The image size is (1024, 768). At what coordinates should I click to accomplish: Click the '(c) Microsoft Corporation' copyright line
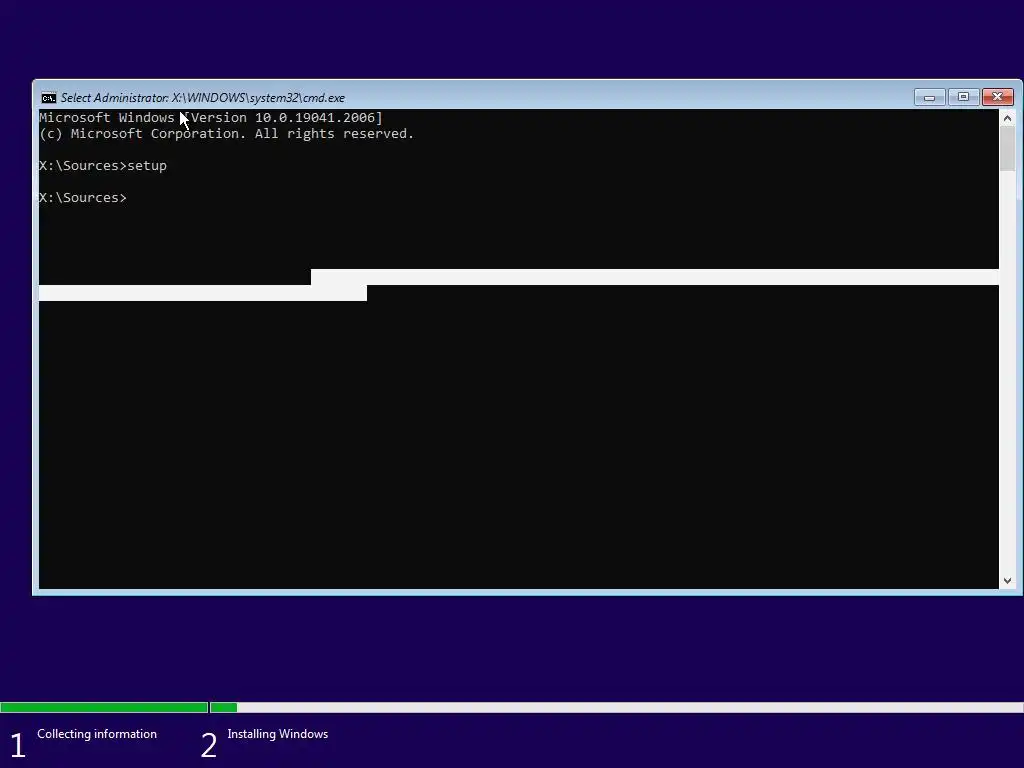pyautogui.click(x=226, y=134)
